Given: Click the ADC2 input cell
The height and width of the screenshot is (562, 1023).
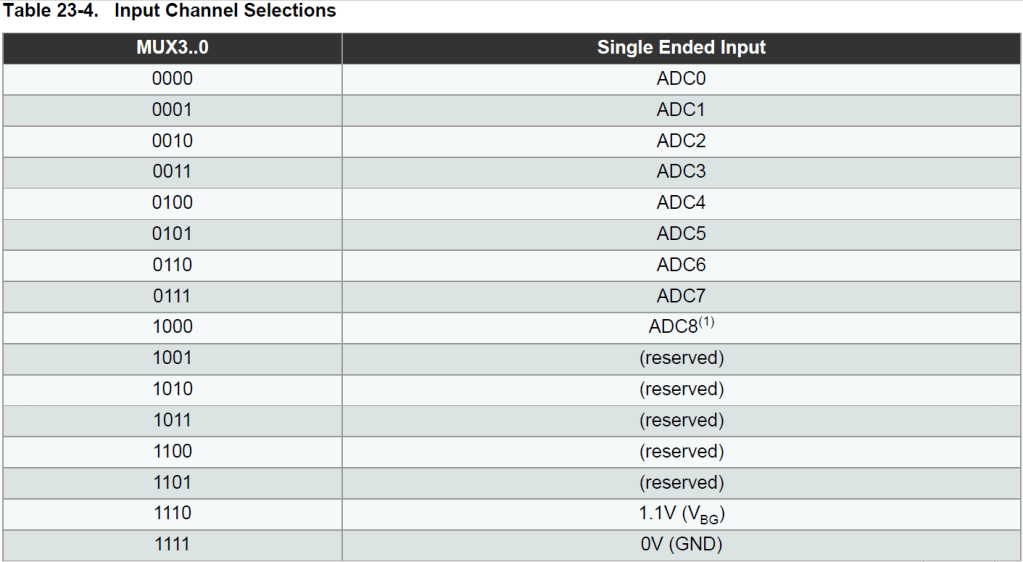Looking at the screenshot, I should click(x=681, y=140).
